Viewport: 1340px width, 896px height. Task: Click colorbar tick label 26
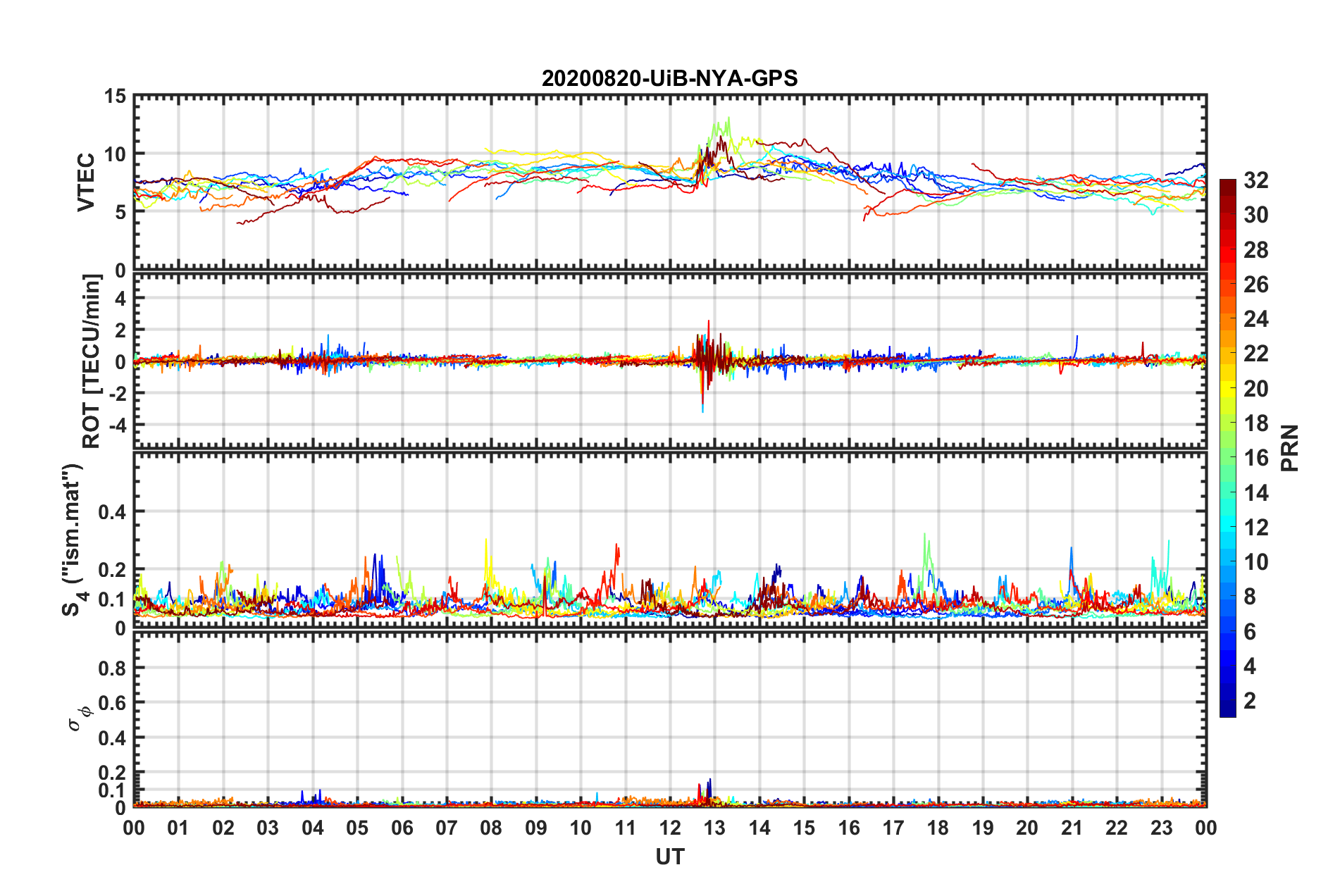click(x=1256, y=285)
